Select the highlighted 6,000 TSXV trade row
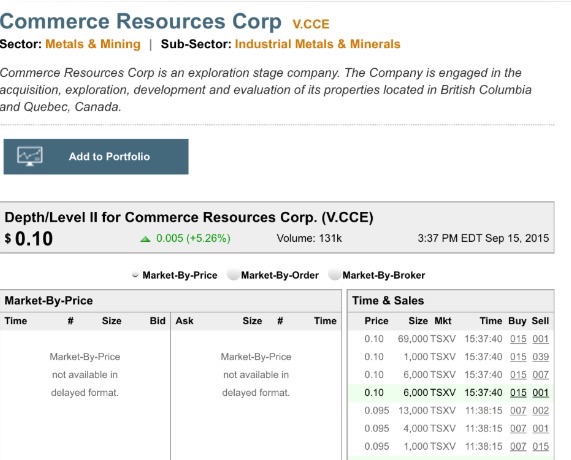The height and width of the screenshot is (460, 571). click(x=451, y=393)
